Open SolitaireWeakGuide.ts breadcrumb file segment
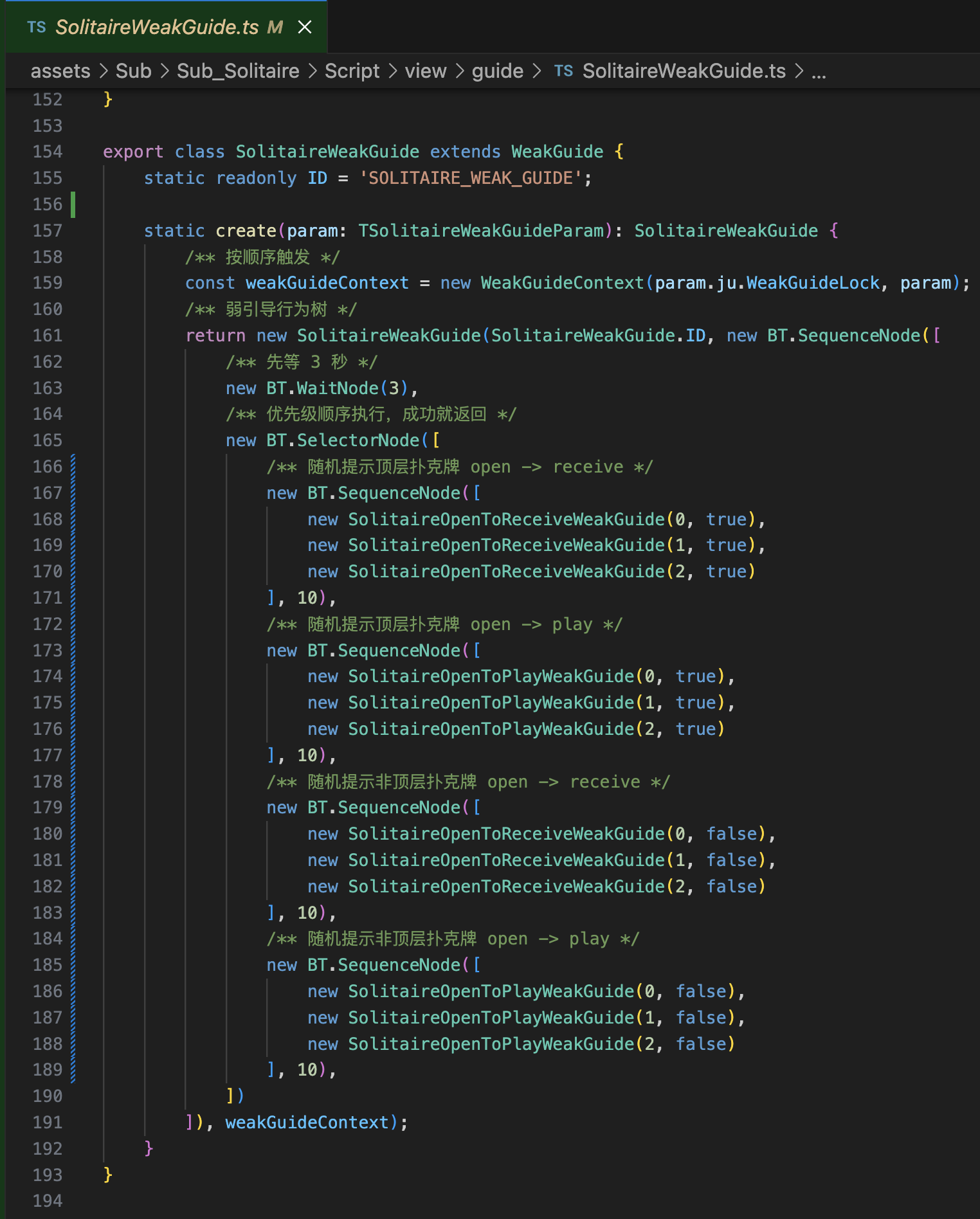The width and height of the screenshot is (980, 1219). [x=684, y=71]
